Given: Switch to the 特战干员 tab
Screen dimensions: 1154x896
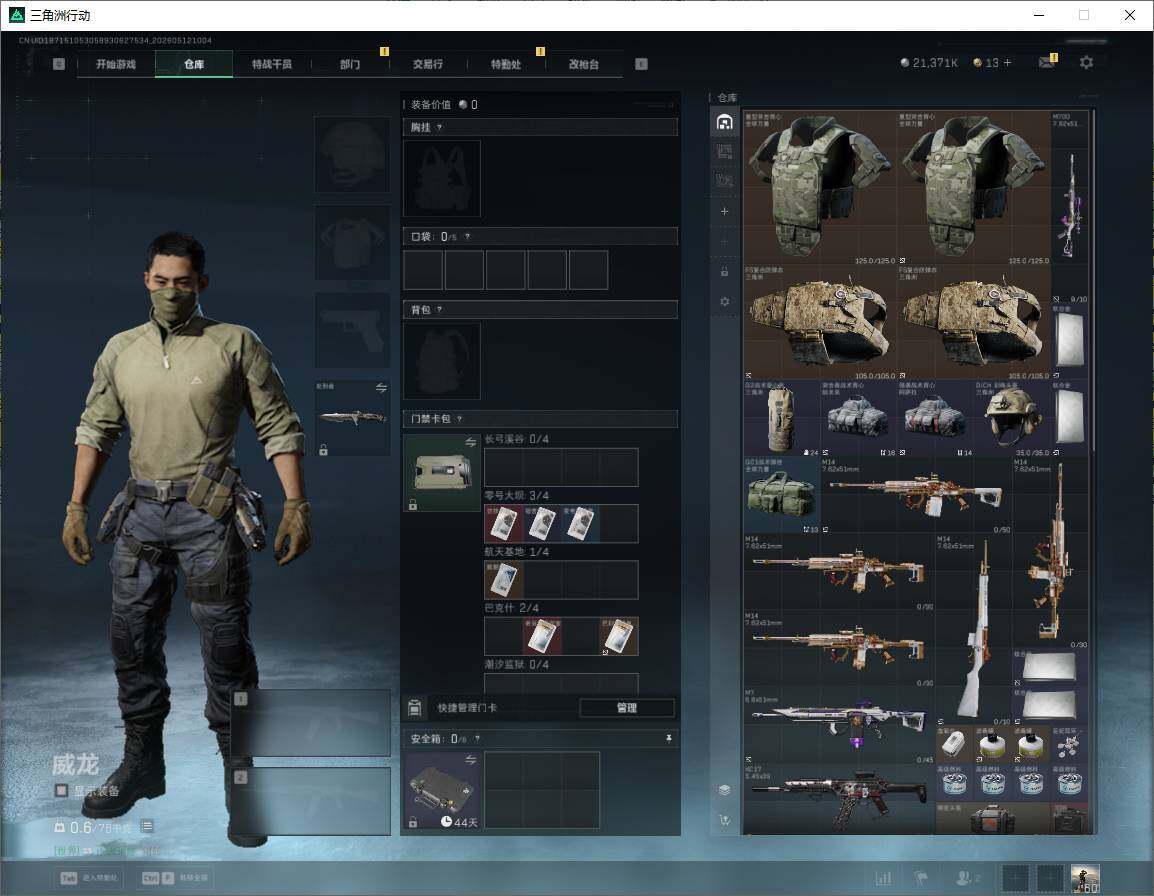Looking at the screenshot, I should pyautogui.click(x=272, y=64).
